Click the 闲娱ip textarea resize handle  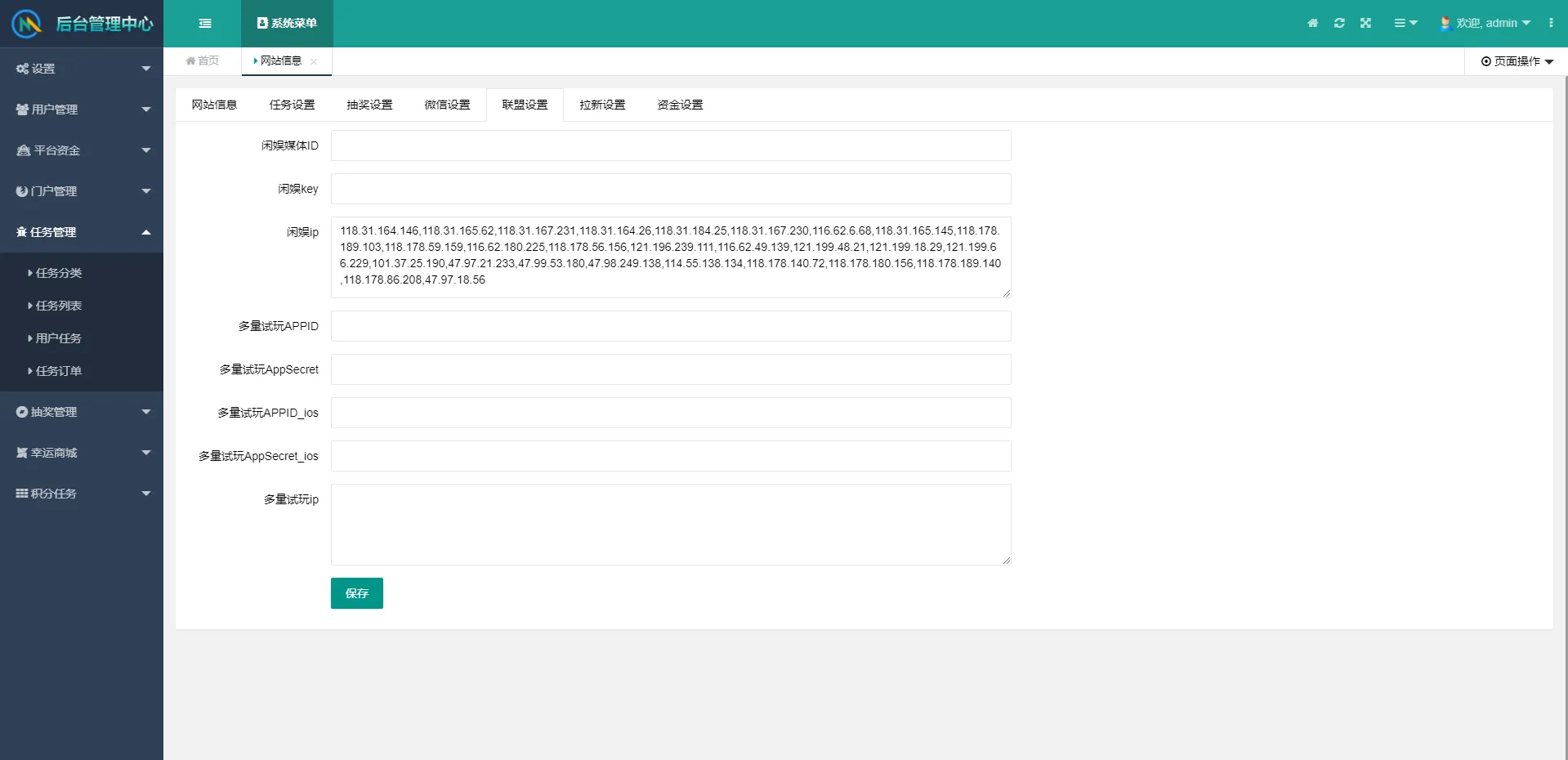[x=1006, y=293]
